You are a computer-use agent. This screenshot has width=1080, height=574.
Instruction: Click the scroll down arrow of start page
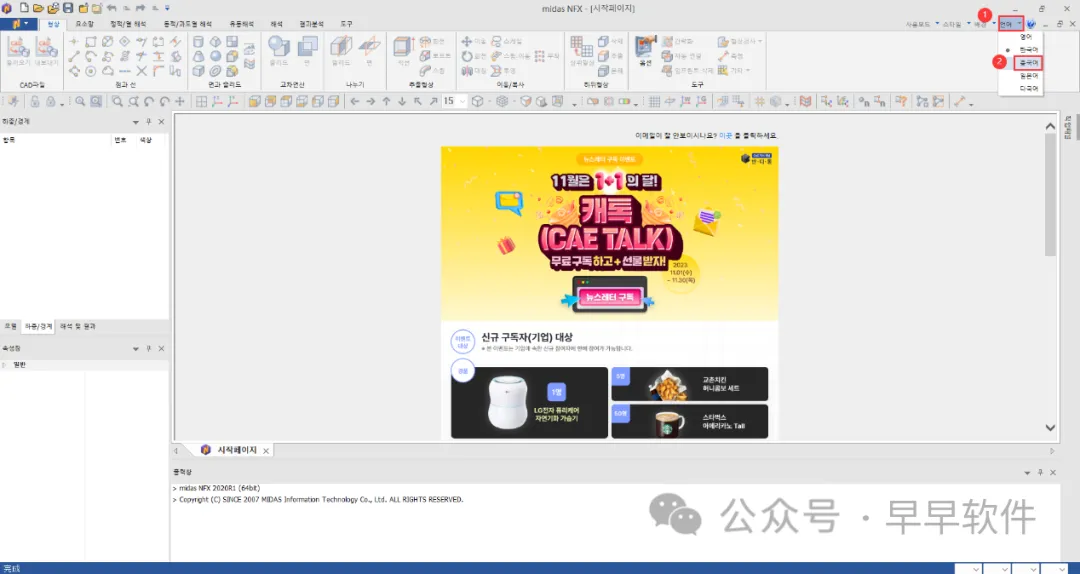[x=1050, y=428]
